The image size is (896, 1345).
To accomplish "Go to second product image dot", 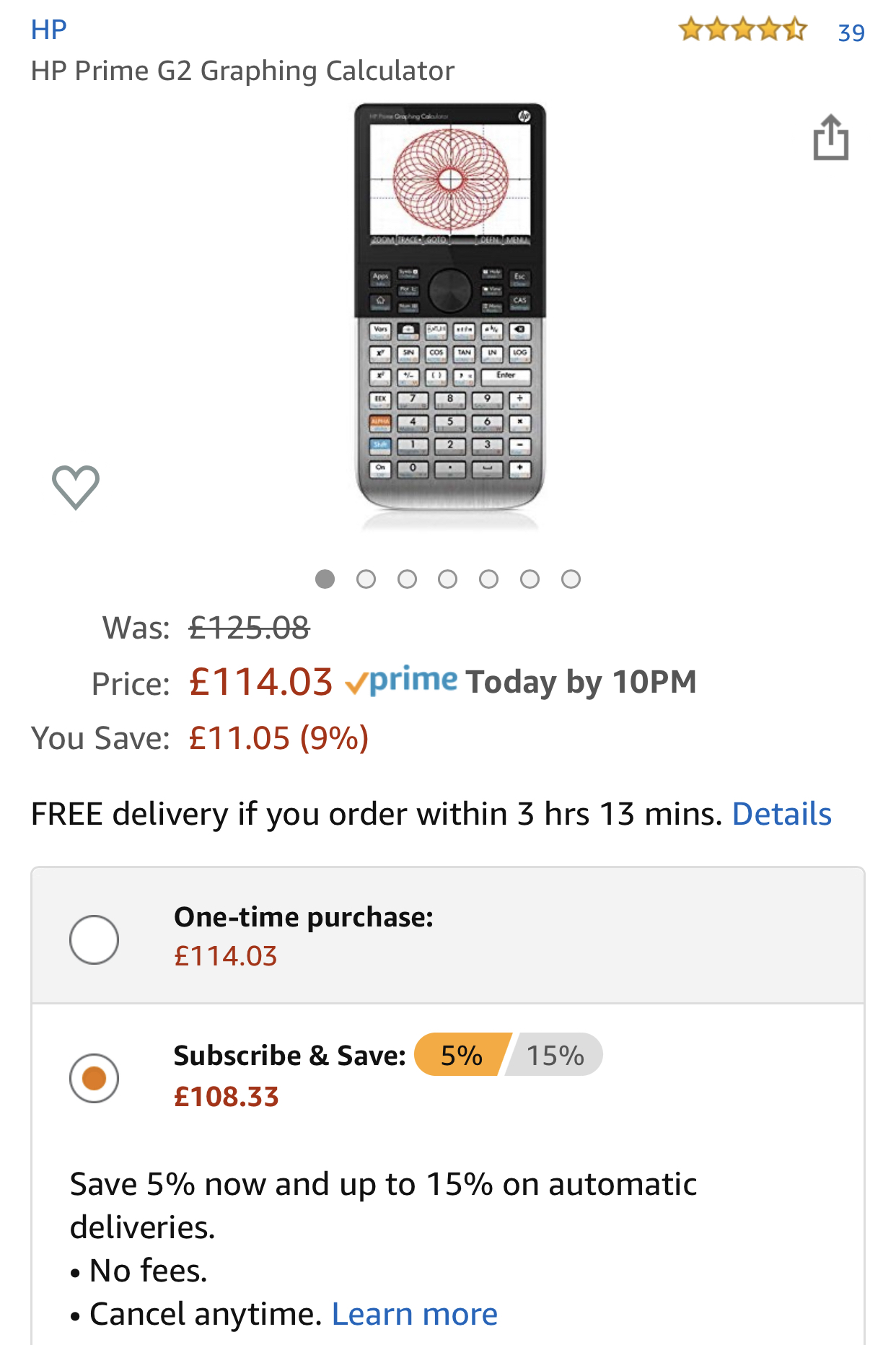I will (x=366, y=579).
